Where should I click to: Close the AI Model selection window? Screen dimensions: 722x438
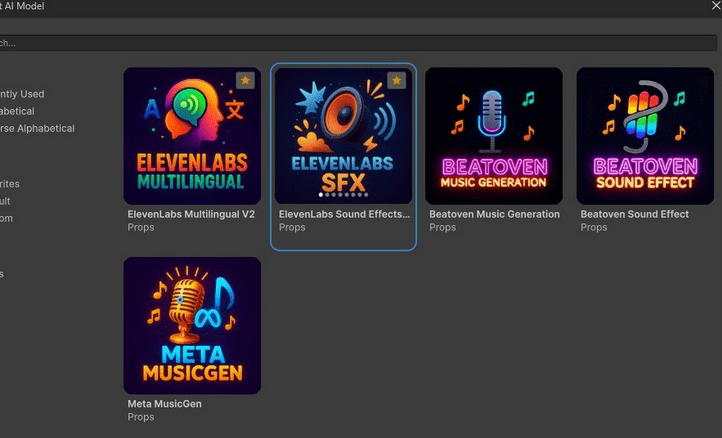pyautogui.click(x=716, y=6)
